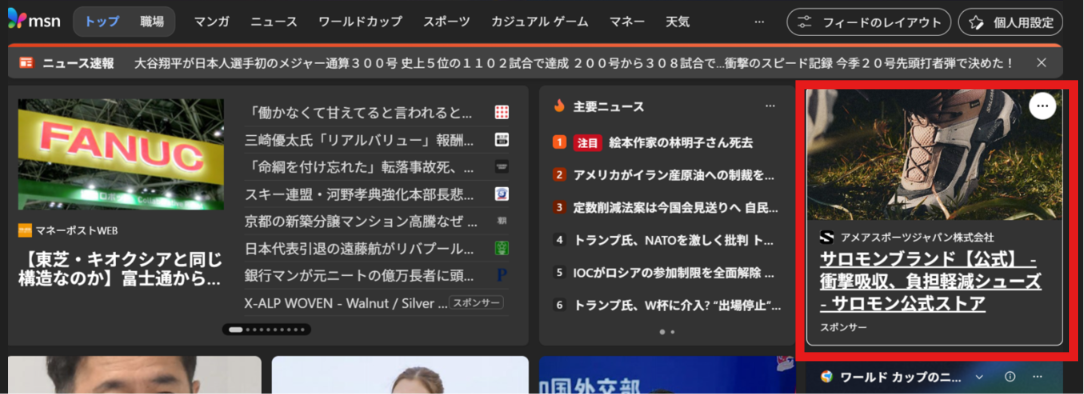Click the マネーポストWEB source icon
This screenshot has height=394, width=1084.
click(x=25, y=230)
